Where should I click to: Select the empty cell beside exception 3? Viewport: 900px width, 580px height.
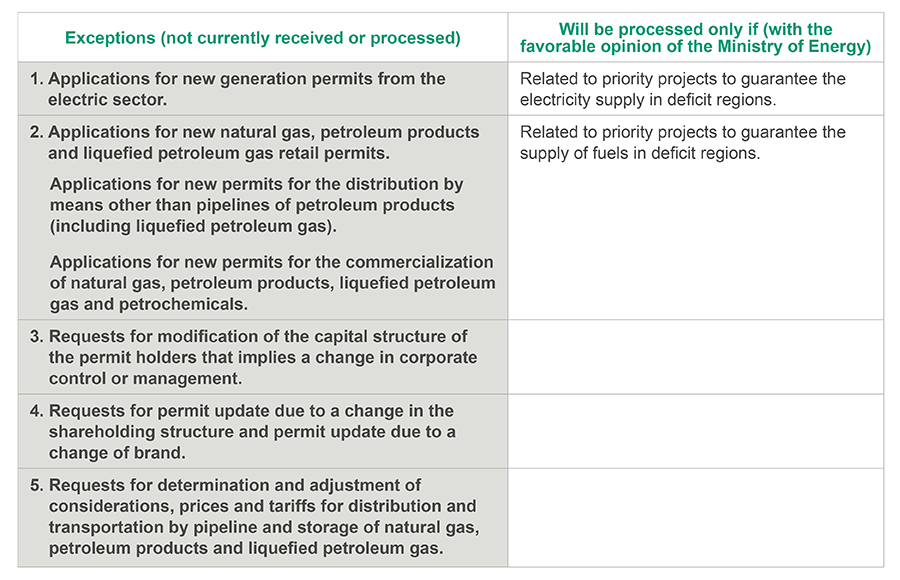pyautogui.click(x=695, y=357)
